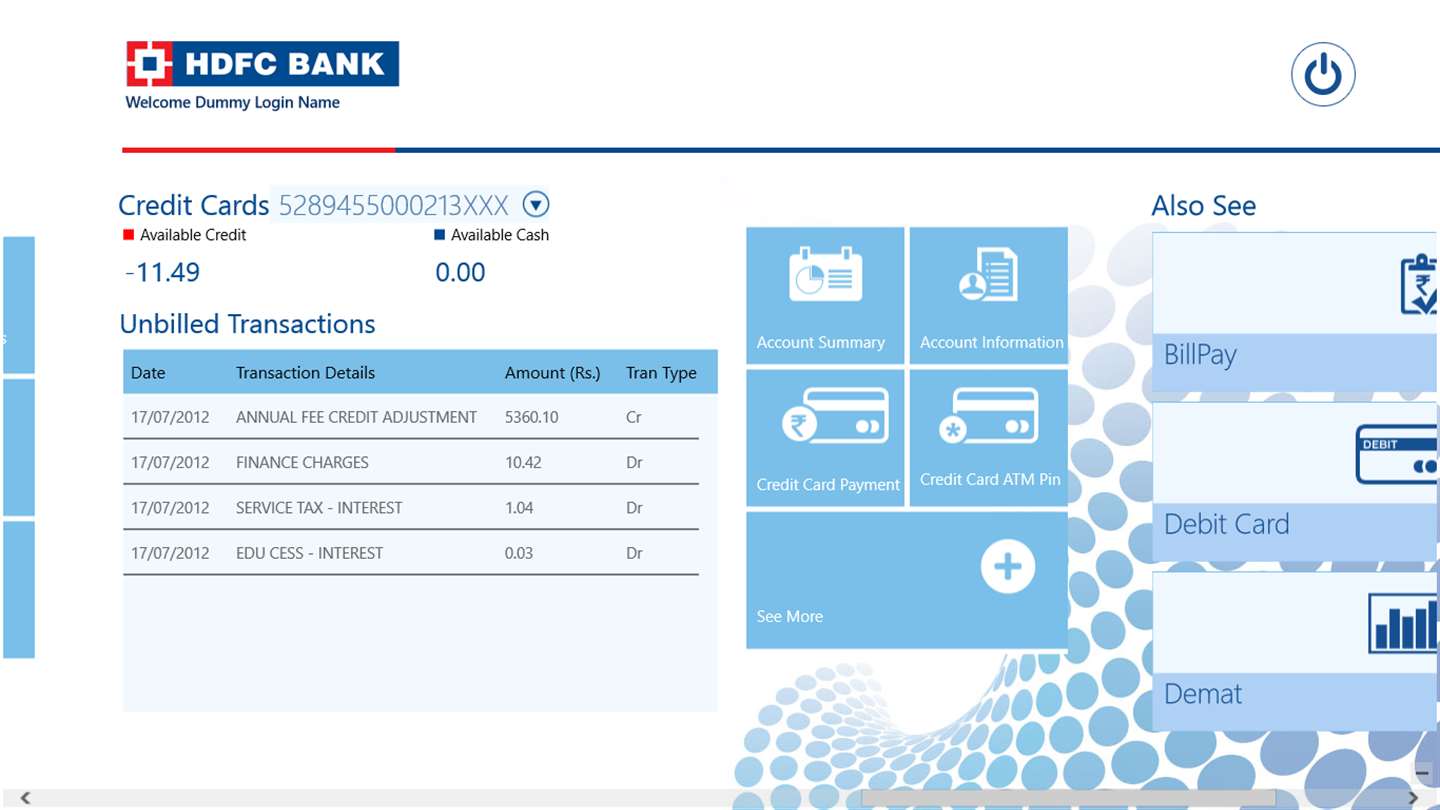Click the amount 5360.10

(532, 417)
